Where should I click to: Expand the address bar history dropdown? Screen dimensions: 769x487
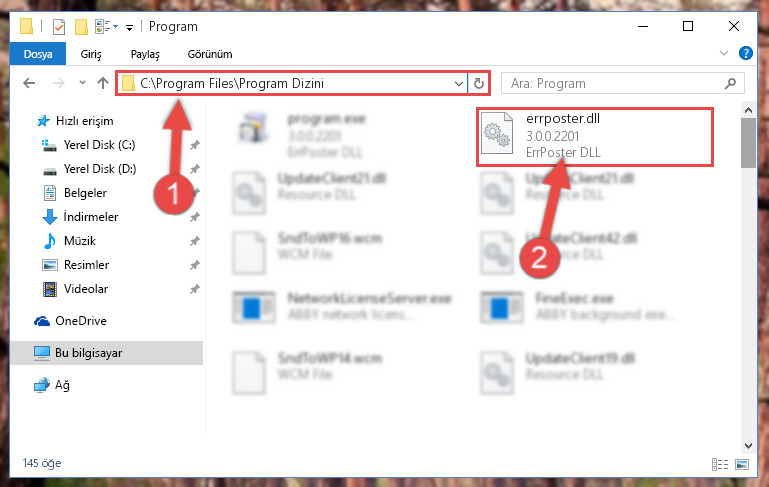click(459, 84)
